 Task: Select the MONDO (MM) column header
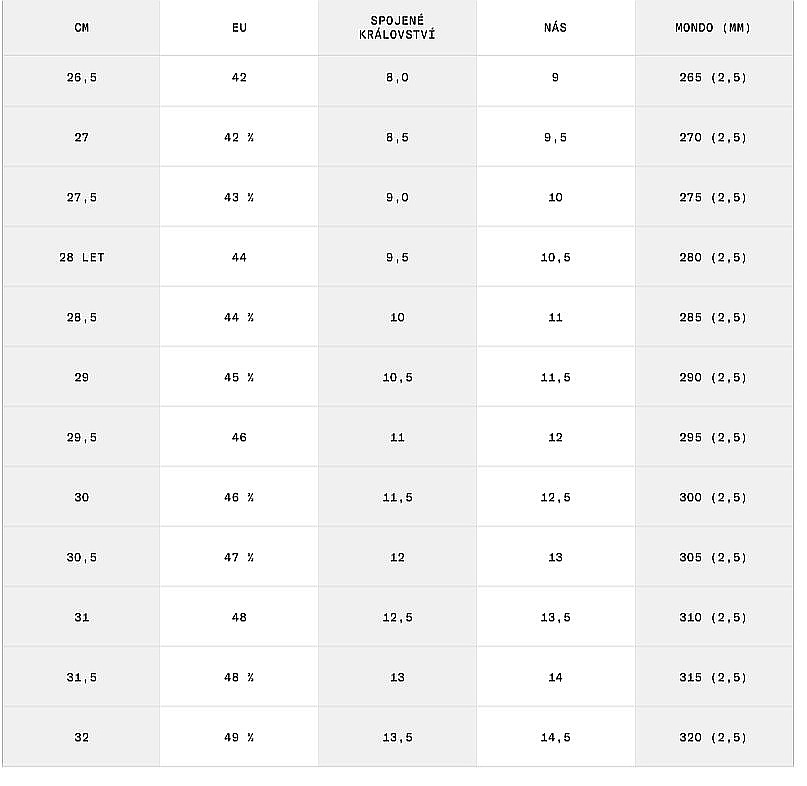713,28
